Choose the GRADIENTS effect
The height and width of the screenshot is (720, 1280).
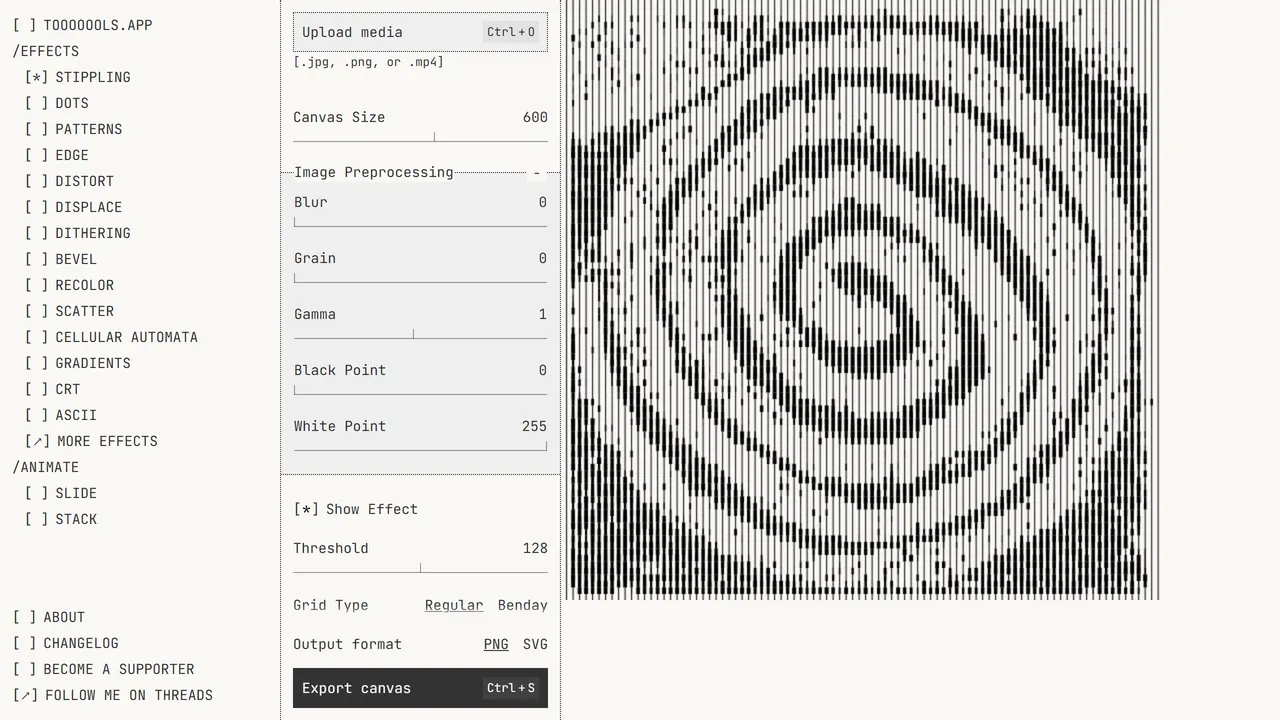78,363
